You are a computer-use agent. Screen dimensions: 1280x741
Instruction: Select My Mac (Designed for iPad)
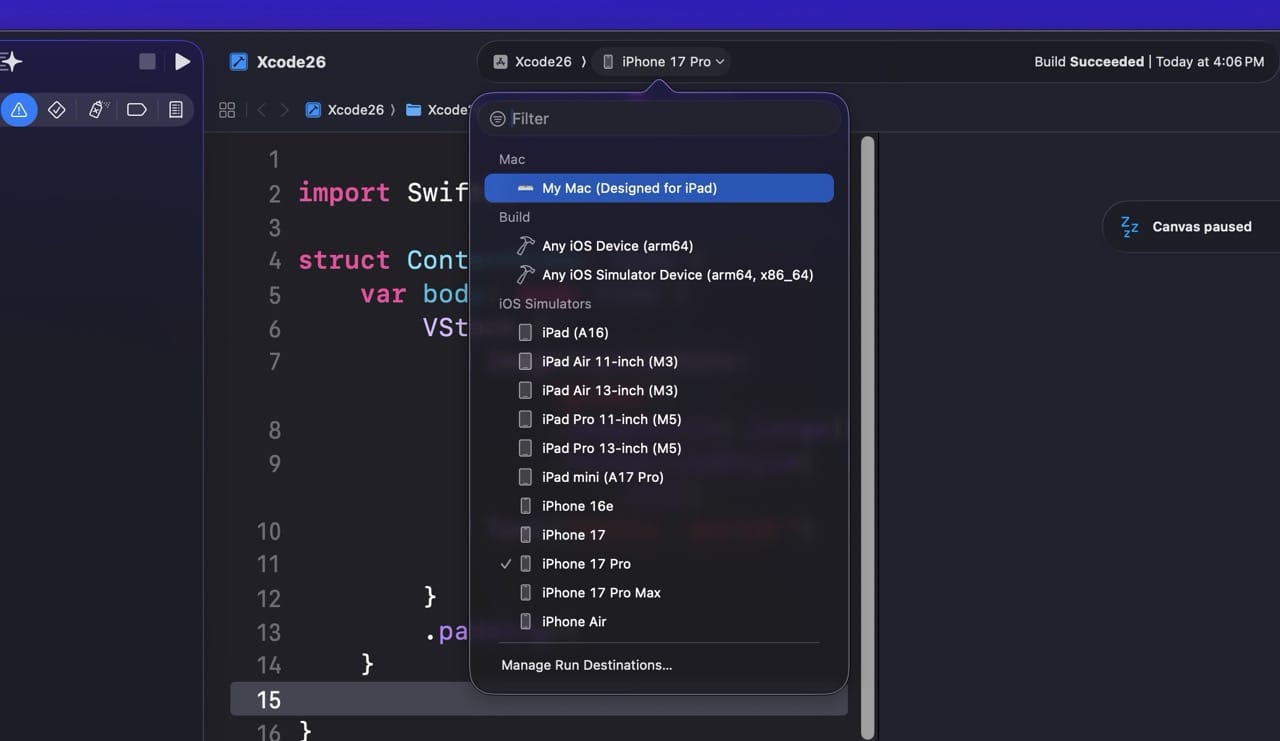coord(659,188)
